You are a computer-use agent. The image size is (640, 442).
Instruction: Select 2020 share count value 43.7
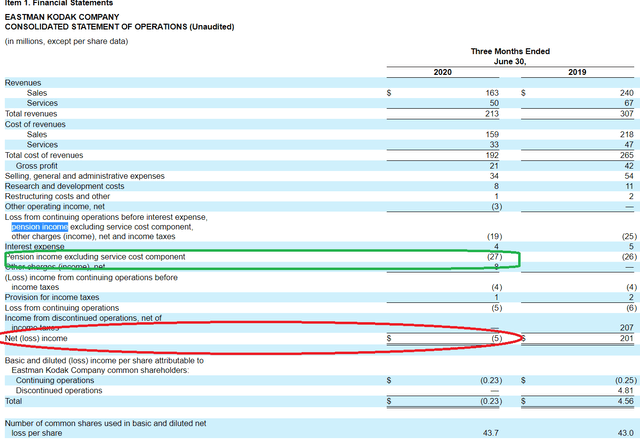[x=490, y=433]
